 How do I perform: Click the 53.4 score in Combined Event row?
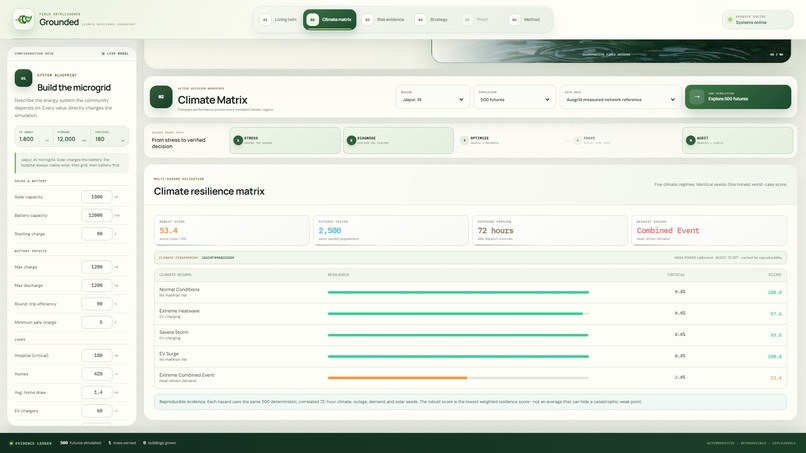776,378
